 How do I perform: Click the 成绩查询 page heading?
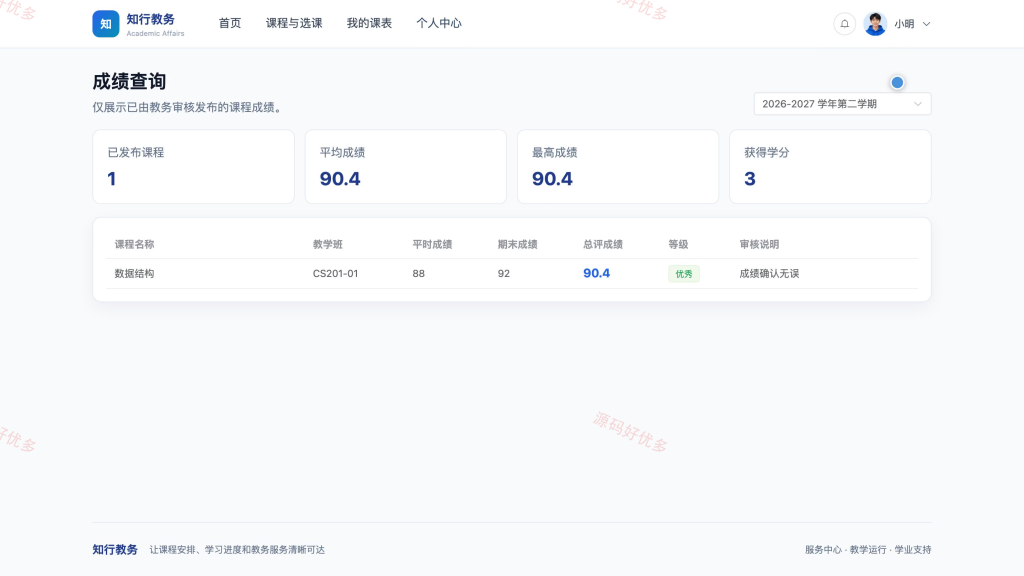tap(129, 82)
